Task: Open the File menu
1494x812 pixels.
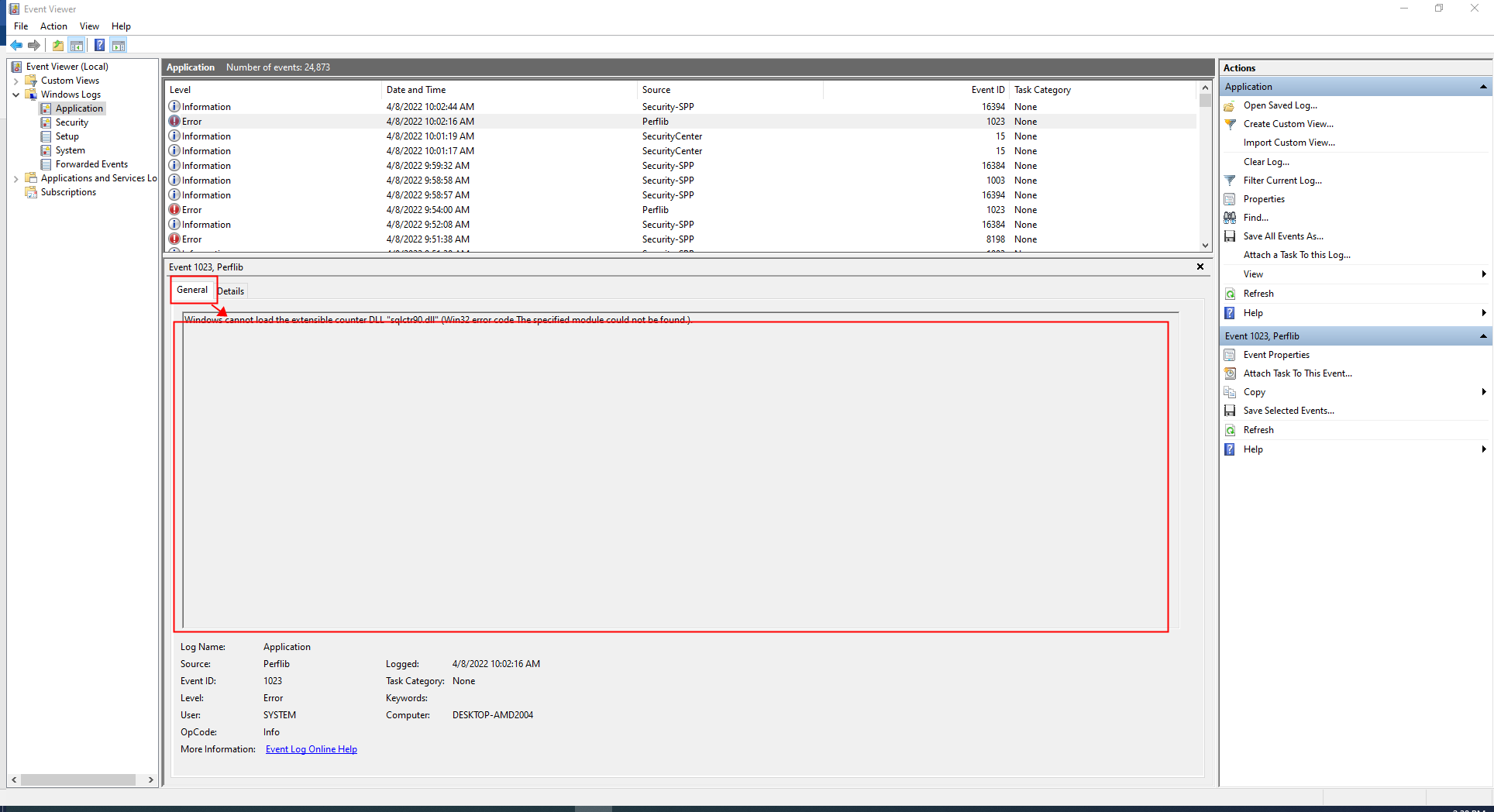Action: coord(21,26)
